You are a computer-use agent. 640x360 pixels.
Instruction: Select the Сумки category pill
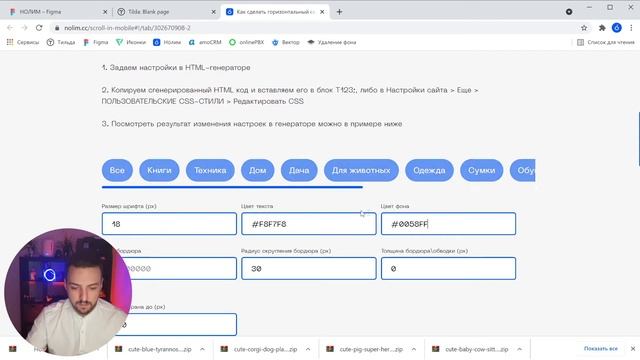click(482, 170)
